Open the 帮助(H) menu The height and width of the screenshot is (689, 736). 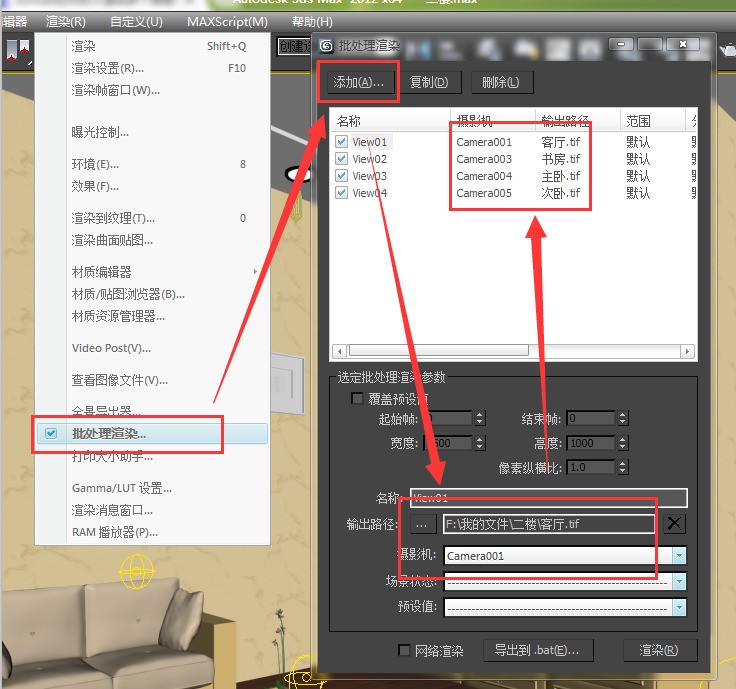(312, 22)
